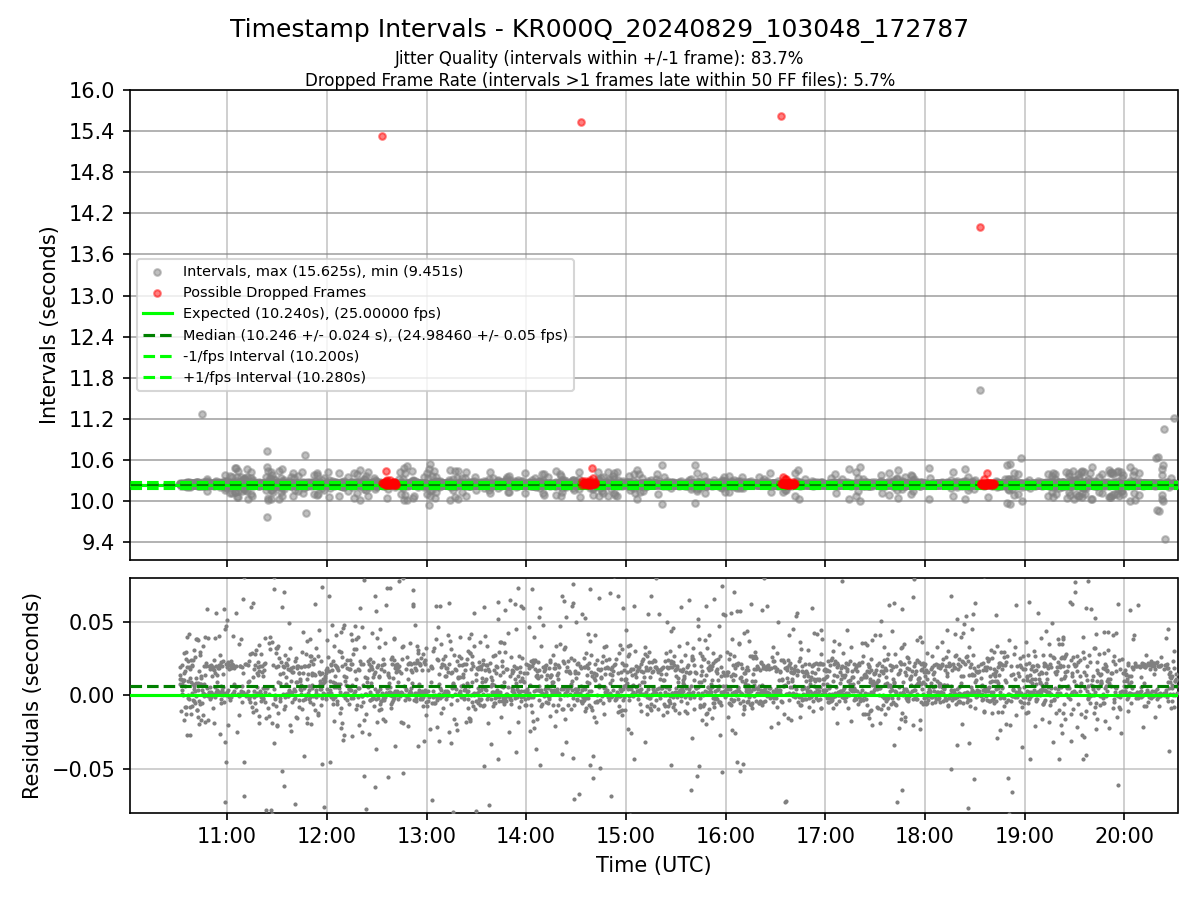Click the plot title 'Timestamp Intervals - KR000Q_20240829_103048_172787'

point(599,29)
